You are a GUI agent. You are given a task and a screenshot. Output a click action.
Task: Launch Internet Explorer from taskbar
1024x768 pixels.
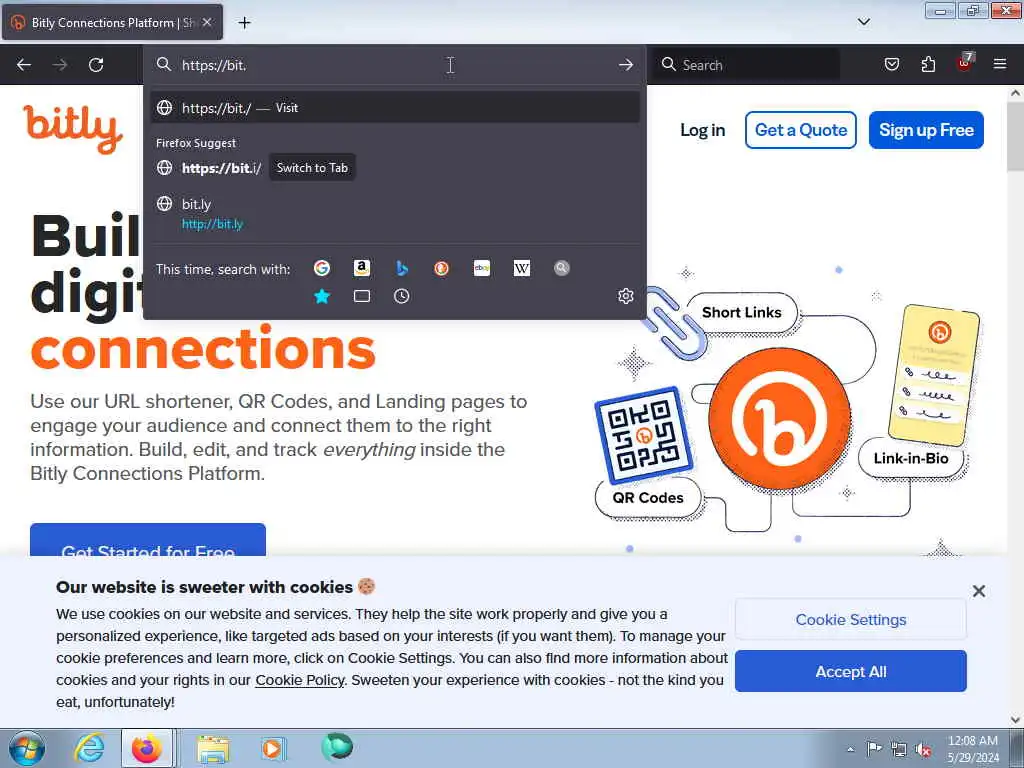coord(88,748)
